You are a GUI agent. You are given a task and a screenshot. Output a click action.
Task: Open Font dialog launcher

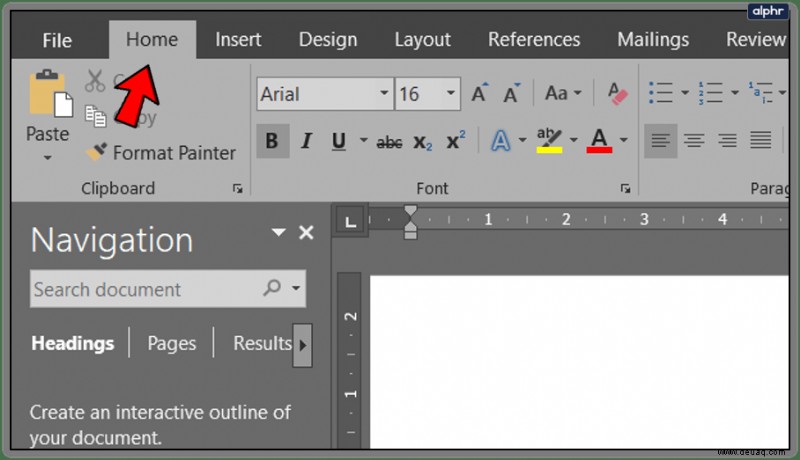pyautogui.click(x=625, y=189)
